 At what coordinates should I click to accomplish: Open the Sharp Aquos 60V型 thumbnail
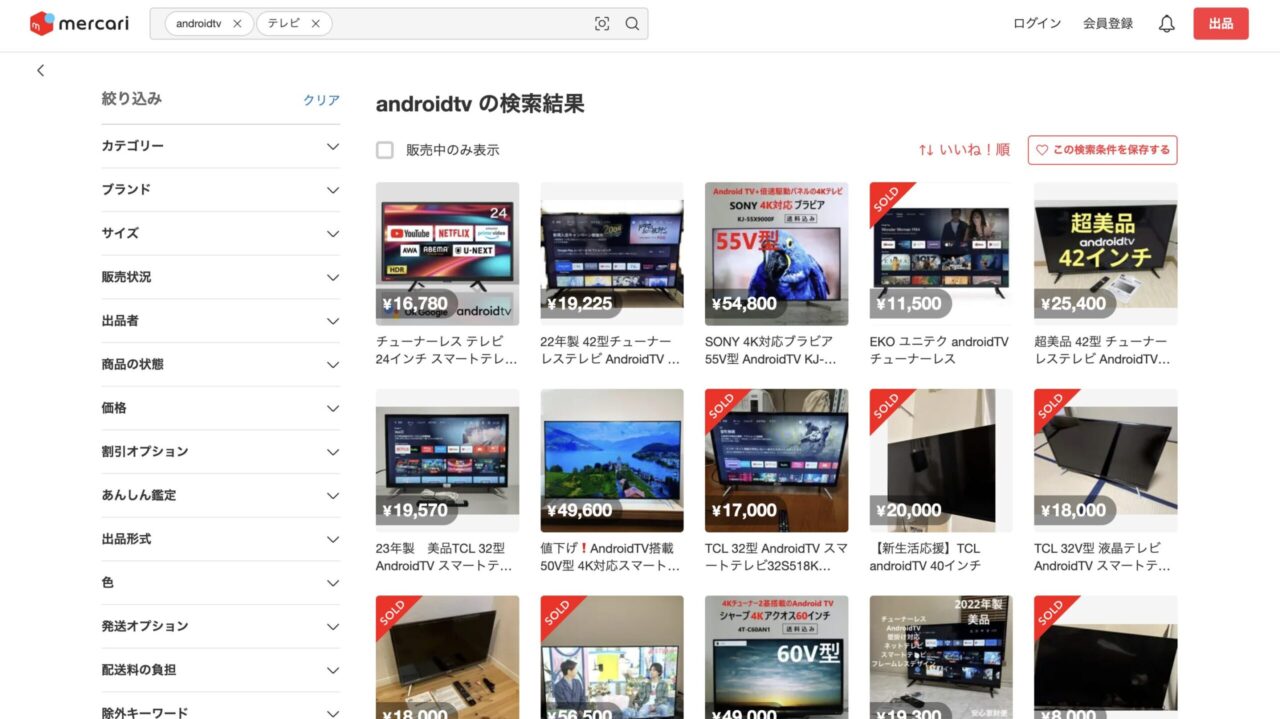pos(776,658)
